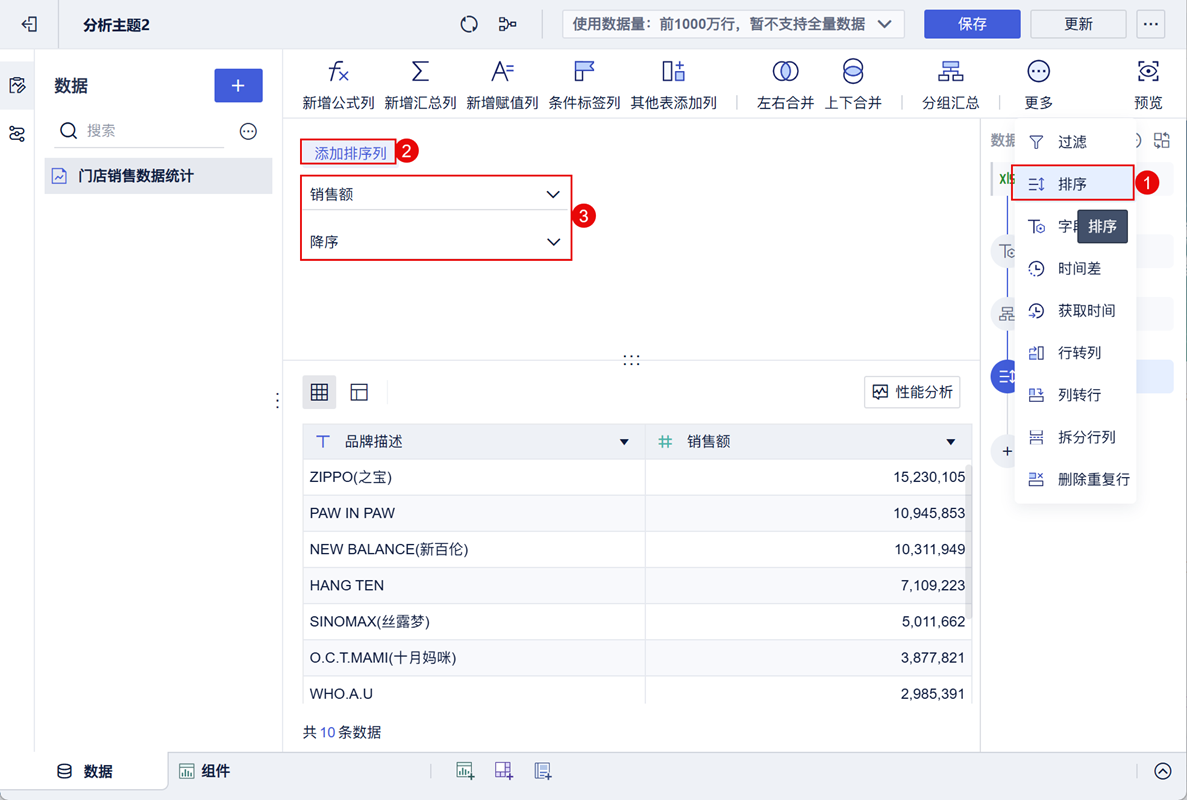Select the 其他表添加列 tool
1187x800 pixels.
pos(673,85)
